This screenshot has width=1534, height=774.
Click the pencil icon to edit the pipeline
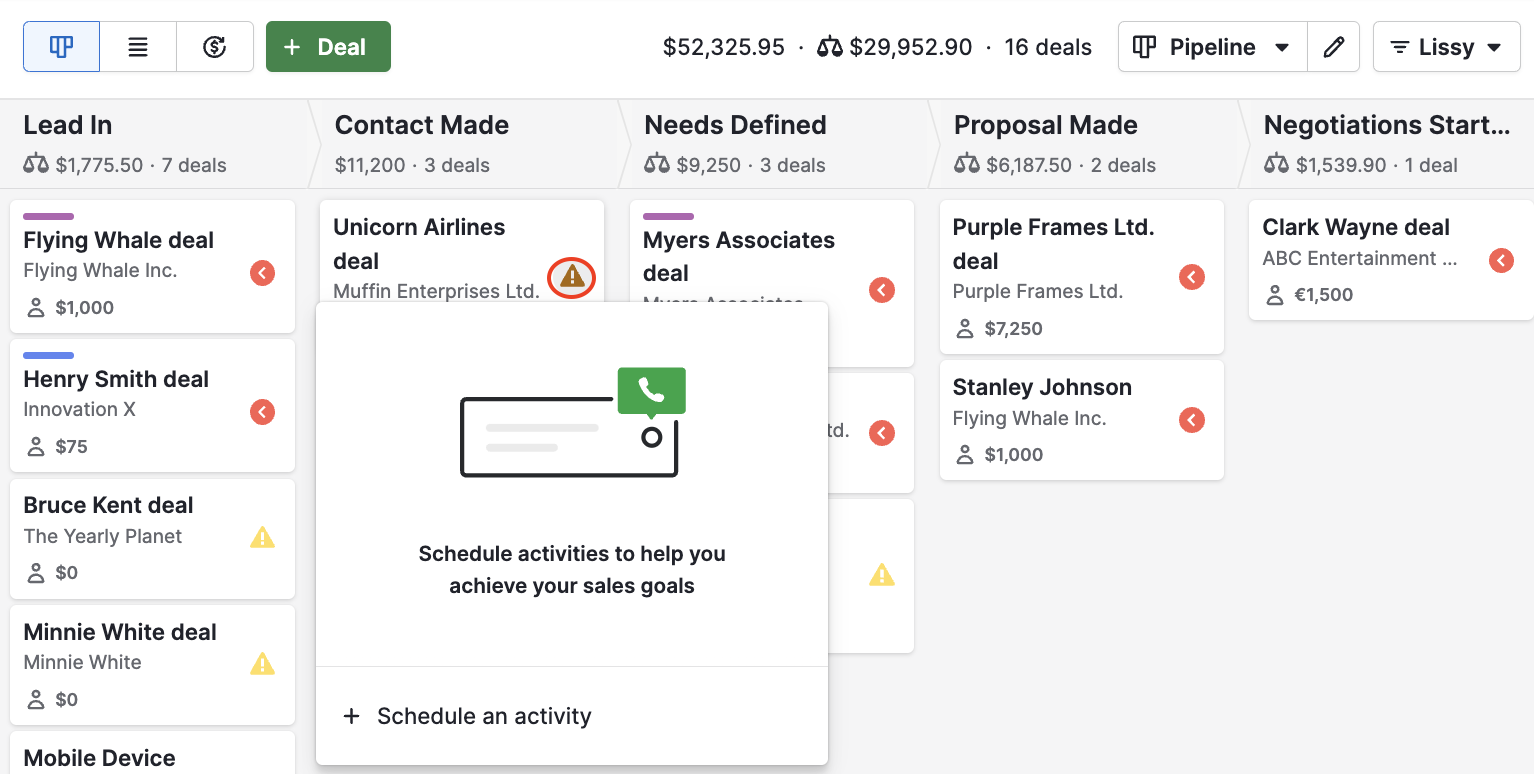pos(1334,46)
